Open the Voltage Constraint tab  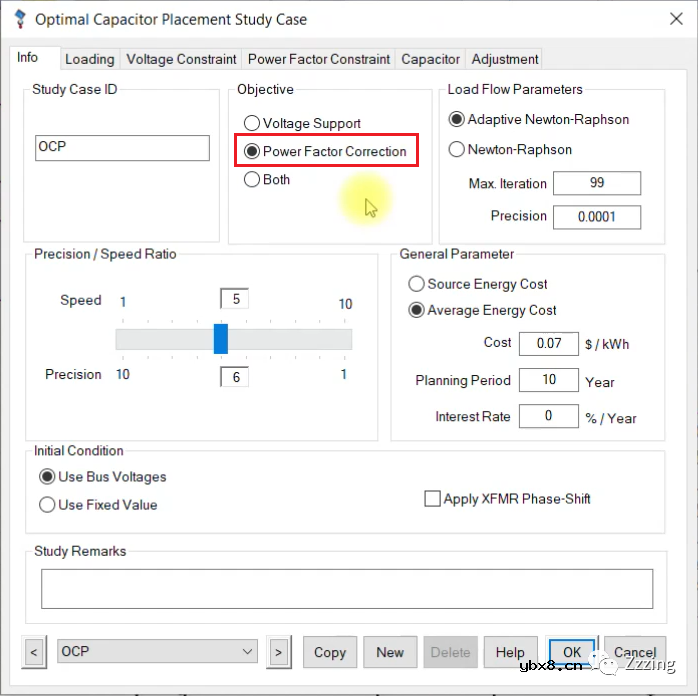pos(181,59)
